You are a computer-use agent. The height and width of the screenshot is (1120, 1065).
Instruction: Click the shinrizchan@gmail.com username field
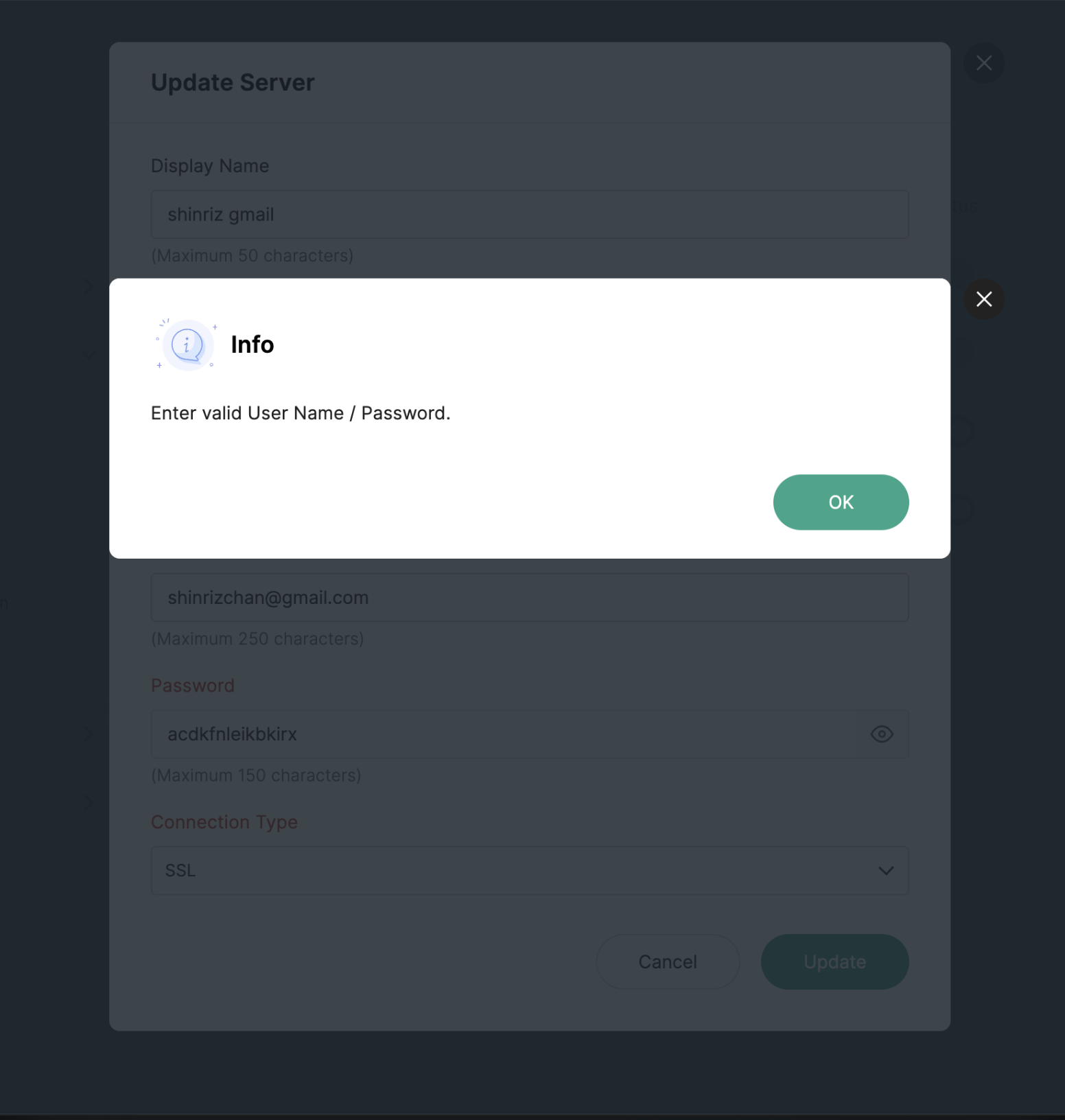pyautogui.click(x=529, y=598)
